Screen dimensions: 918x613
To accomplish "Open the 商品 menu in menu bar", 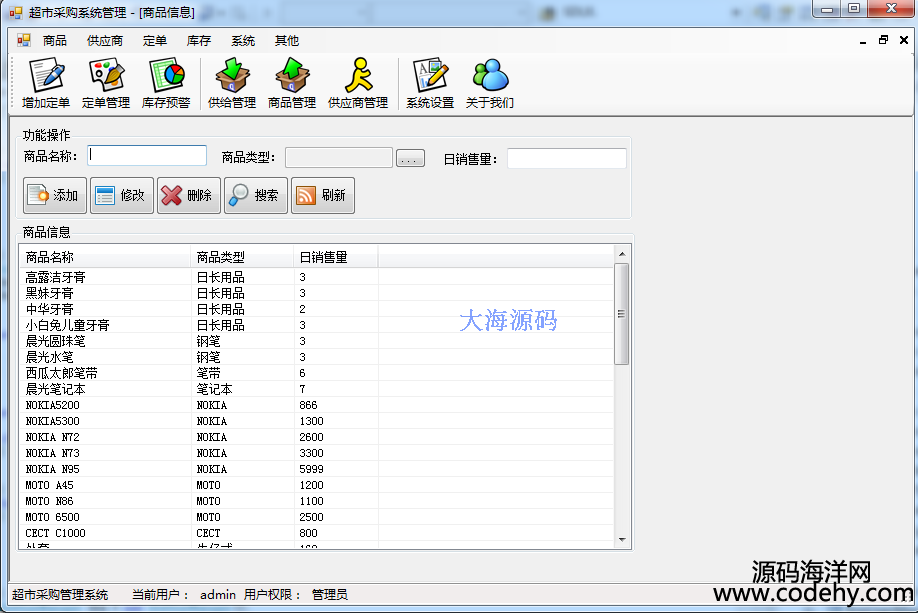I will click(x=55, y=41).
